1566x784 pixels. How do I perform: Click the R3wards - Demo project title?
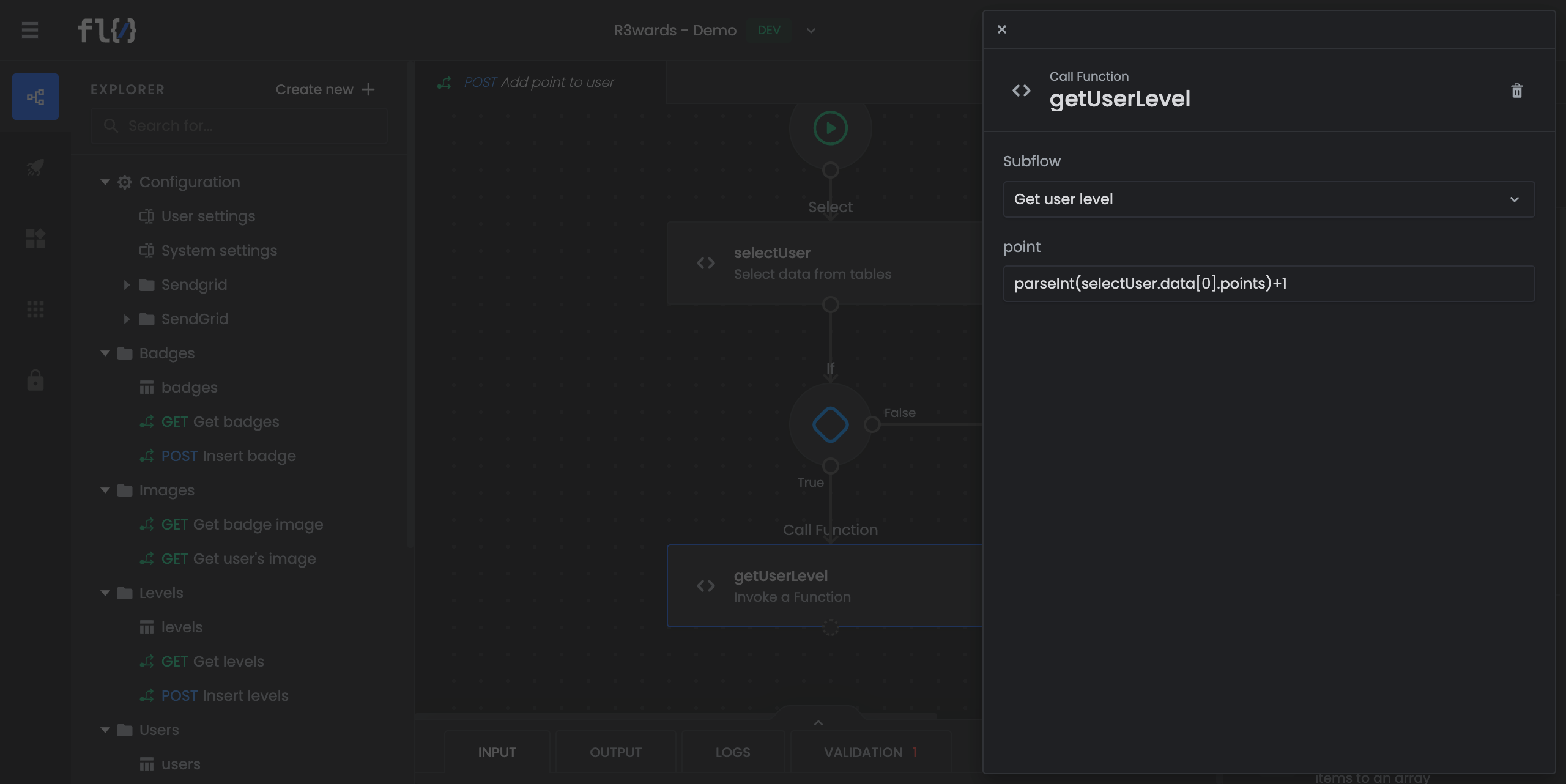(x=675, y=31)
